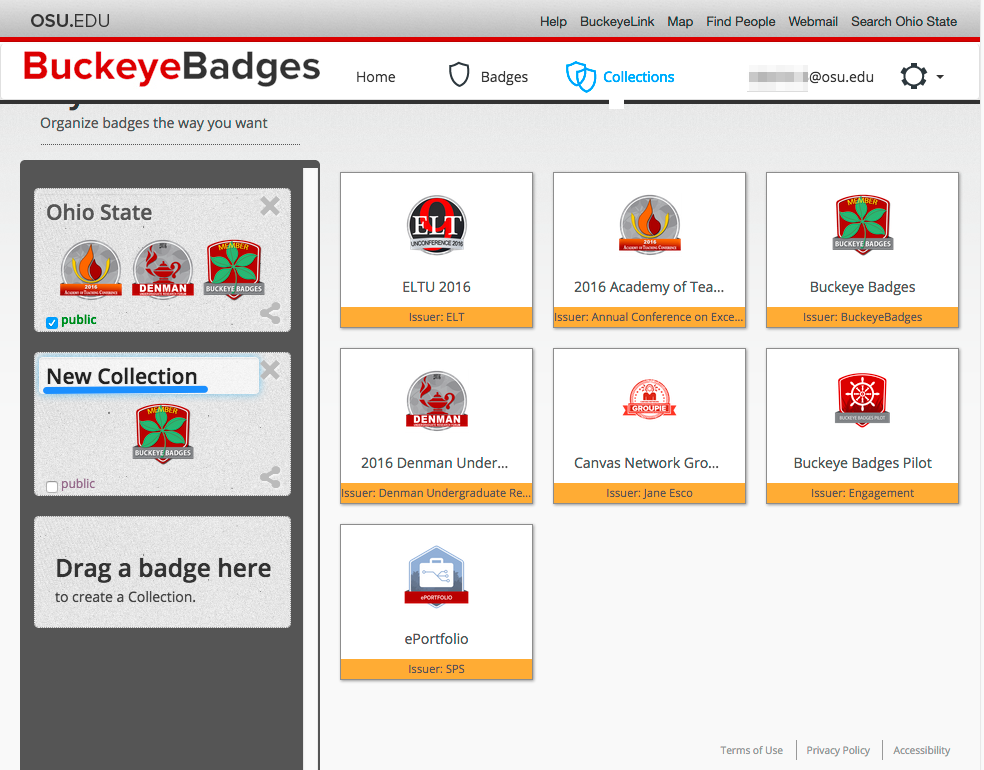Click 'Issuer: Jane Esco' label
Screen dimensions: 984x770
click(x=650, y=493)
